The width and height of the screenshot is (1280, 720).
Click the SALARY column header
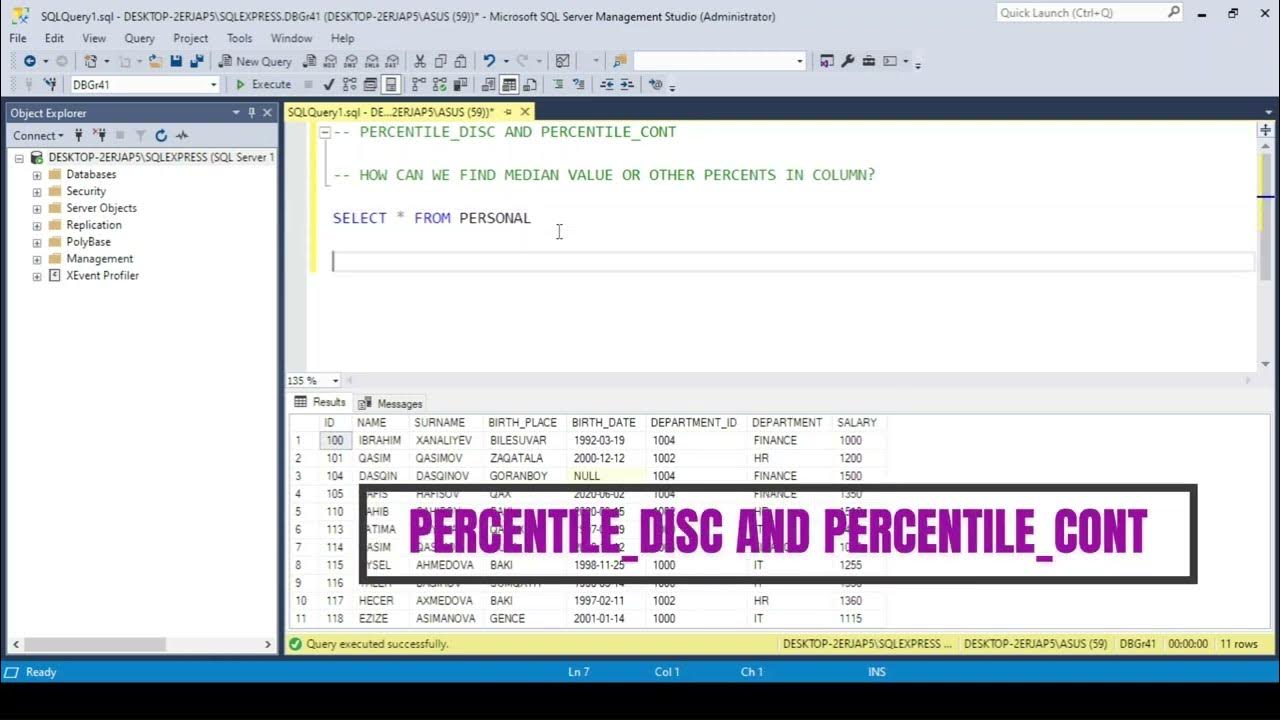(857, 423)
